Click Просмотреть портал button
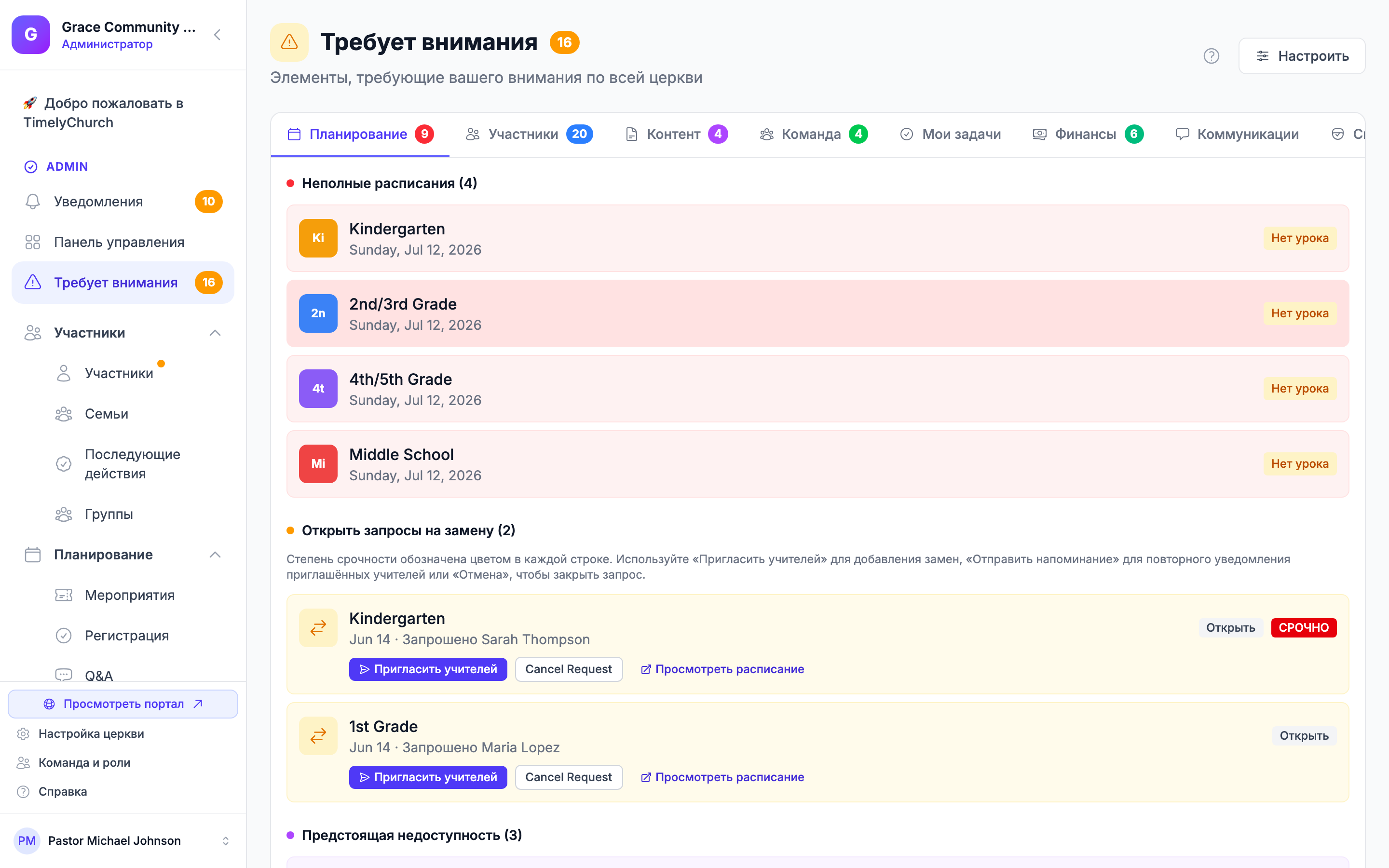 pos(123,704)
